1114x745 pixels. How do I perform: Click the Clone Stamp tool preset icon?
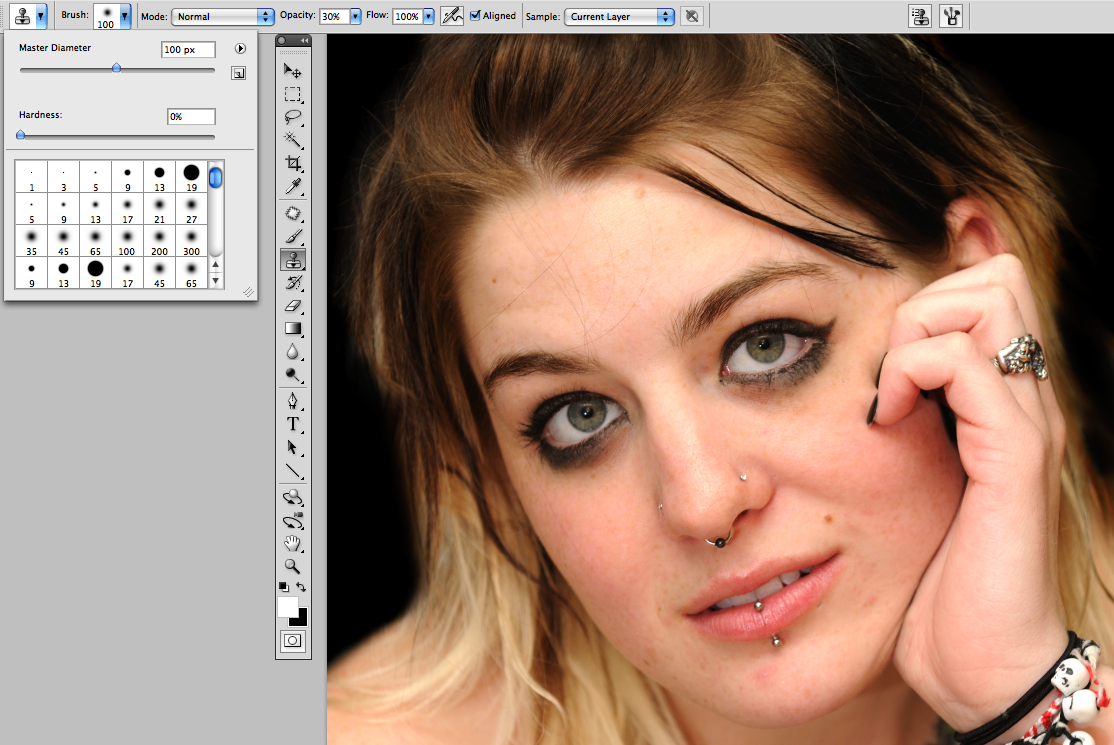[x=23, y=16]
